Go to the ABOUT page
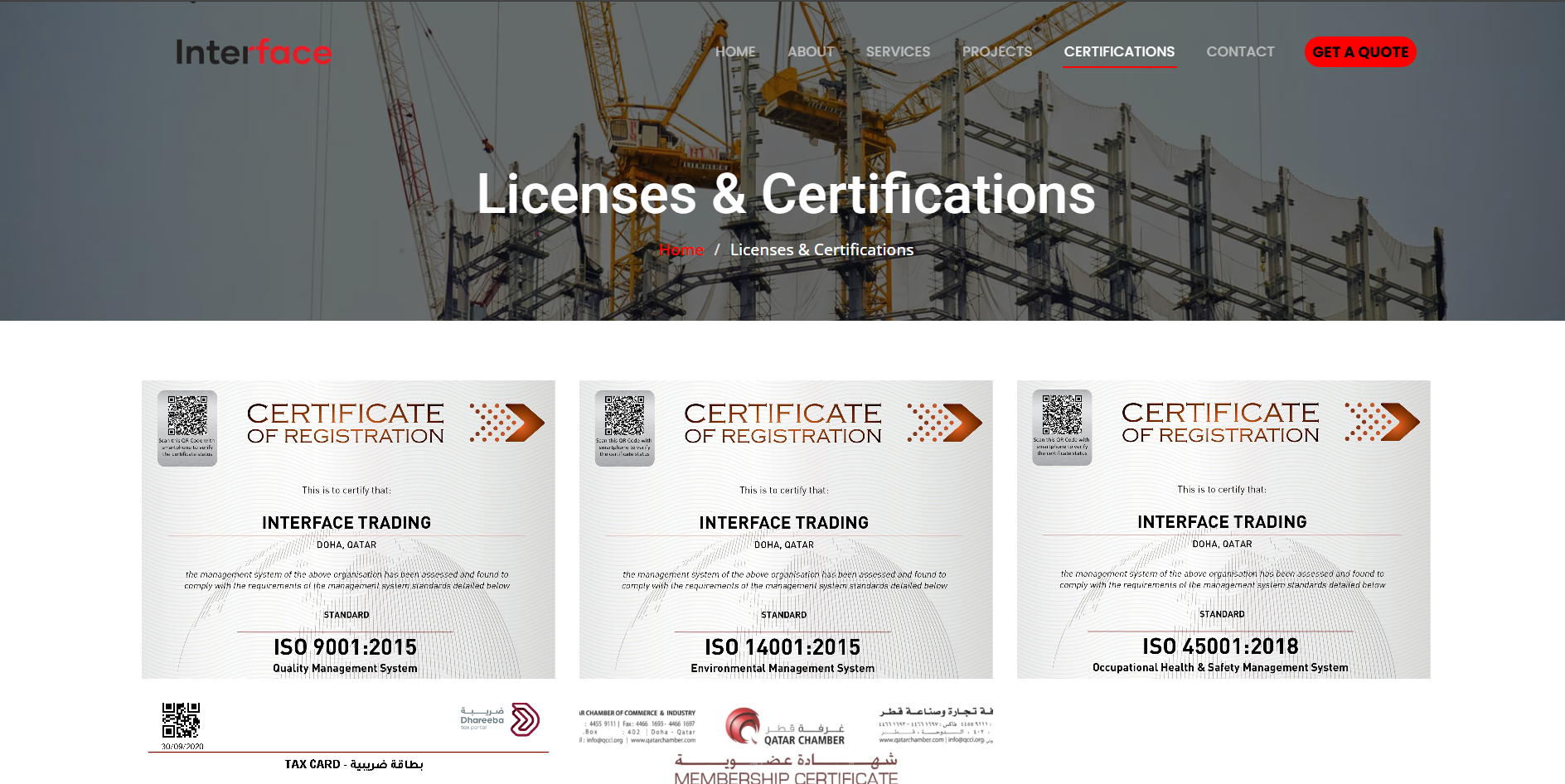The height and width of the screenshot is (784, 1565). 811,51
